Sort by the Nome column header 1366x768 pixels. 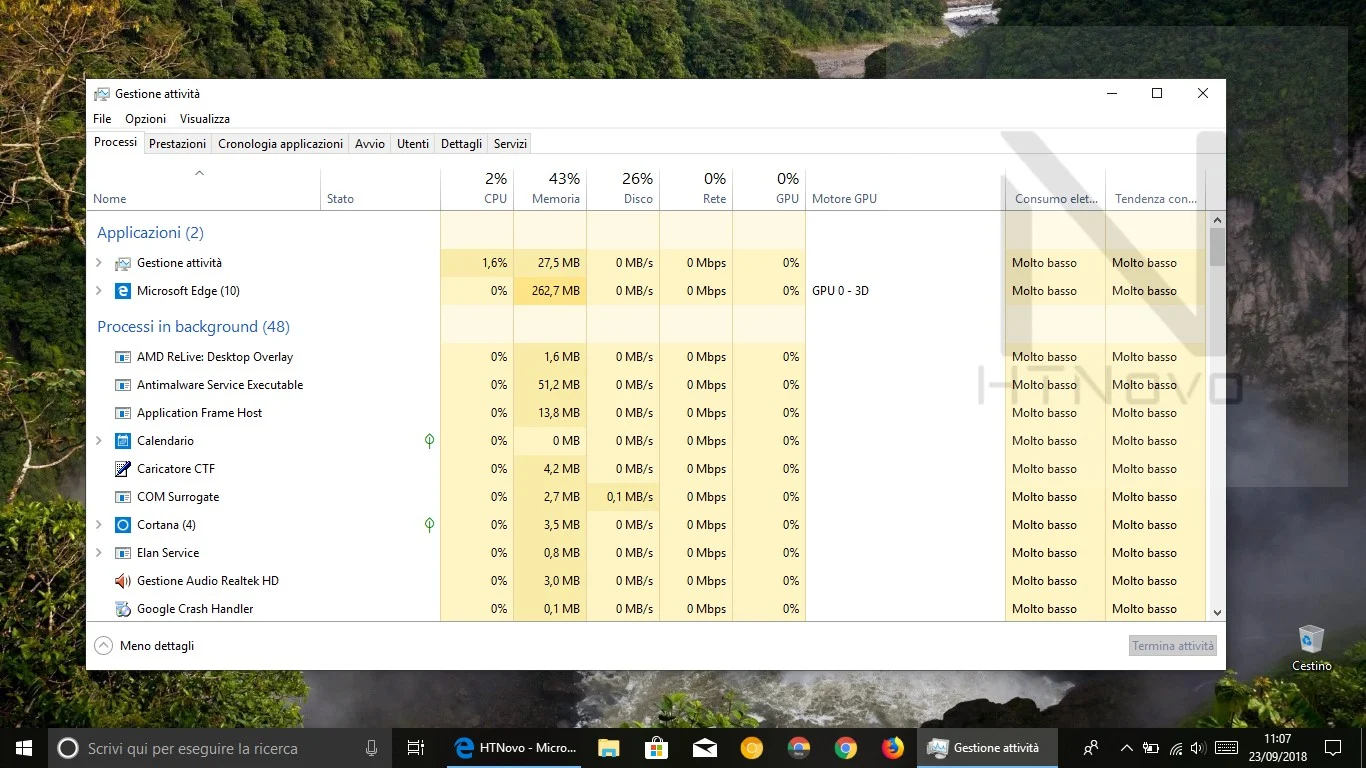tap(204, 188)
